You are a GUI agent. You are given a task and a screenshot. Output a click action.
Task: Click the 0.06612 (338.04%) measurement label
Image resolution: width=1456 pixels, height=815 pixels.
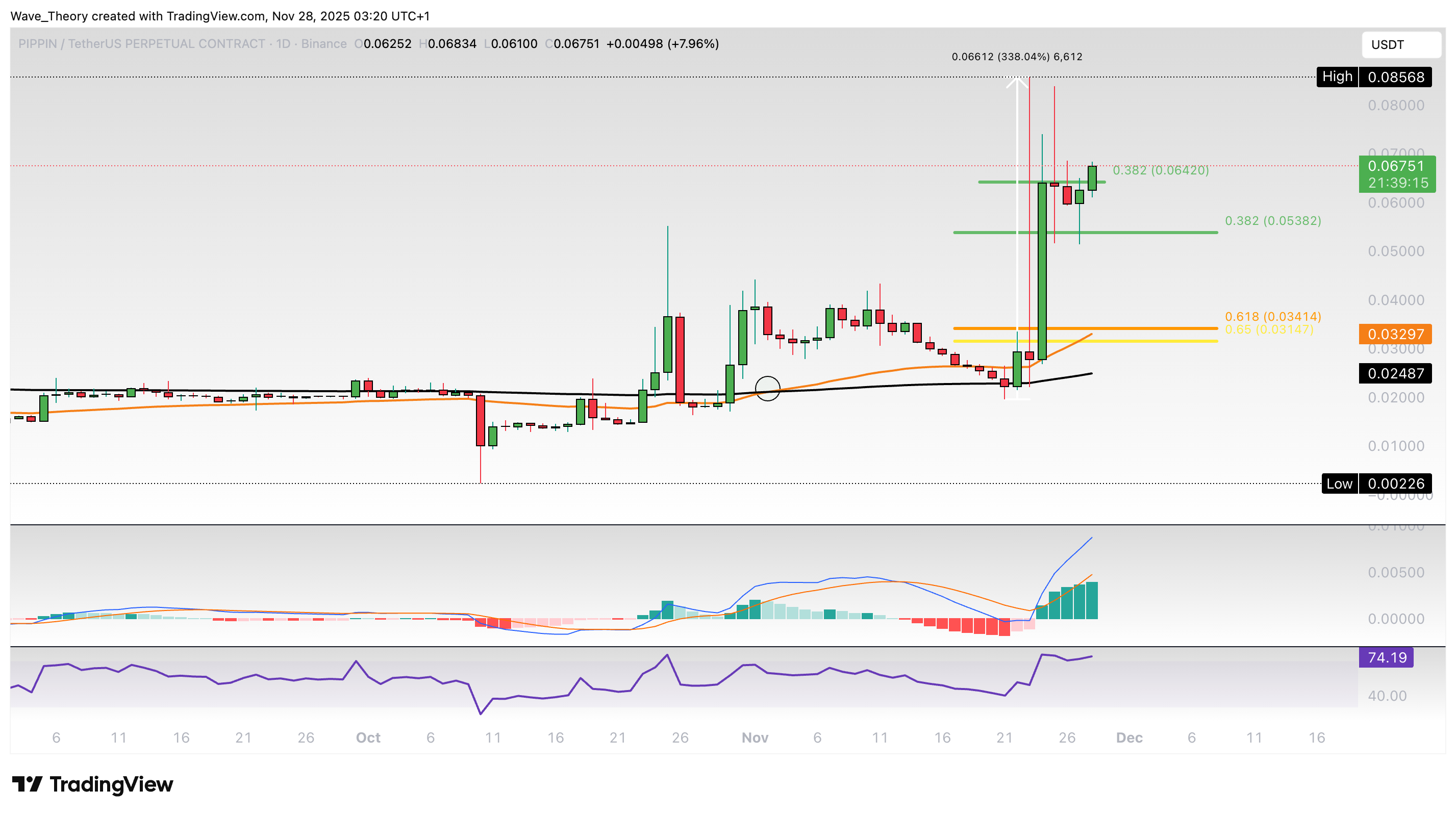click(x=1017, y=57)
